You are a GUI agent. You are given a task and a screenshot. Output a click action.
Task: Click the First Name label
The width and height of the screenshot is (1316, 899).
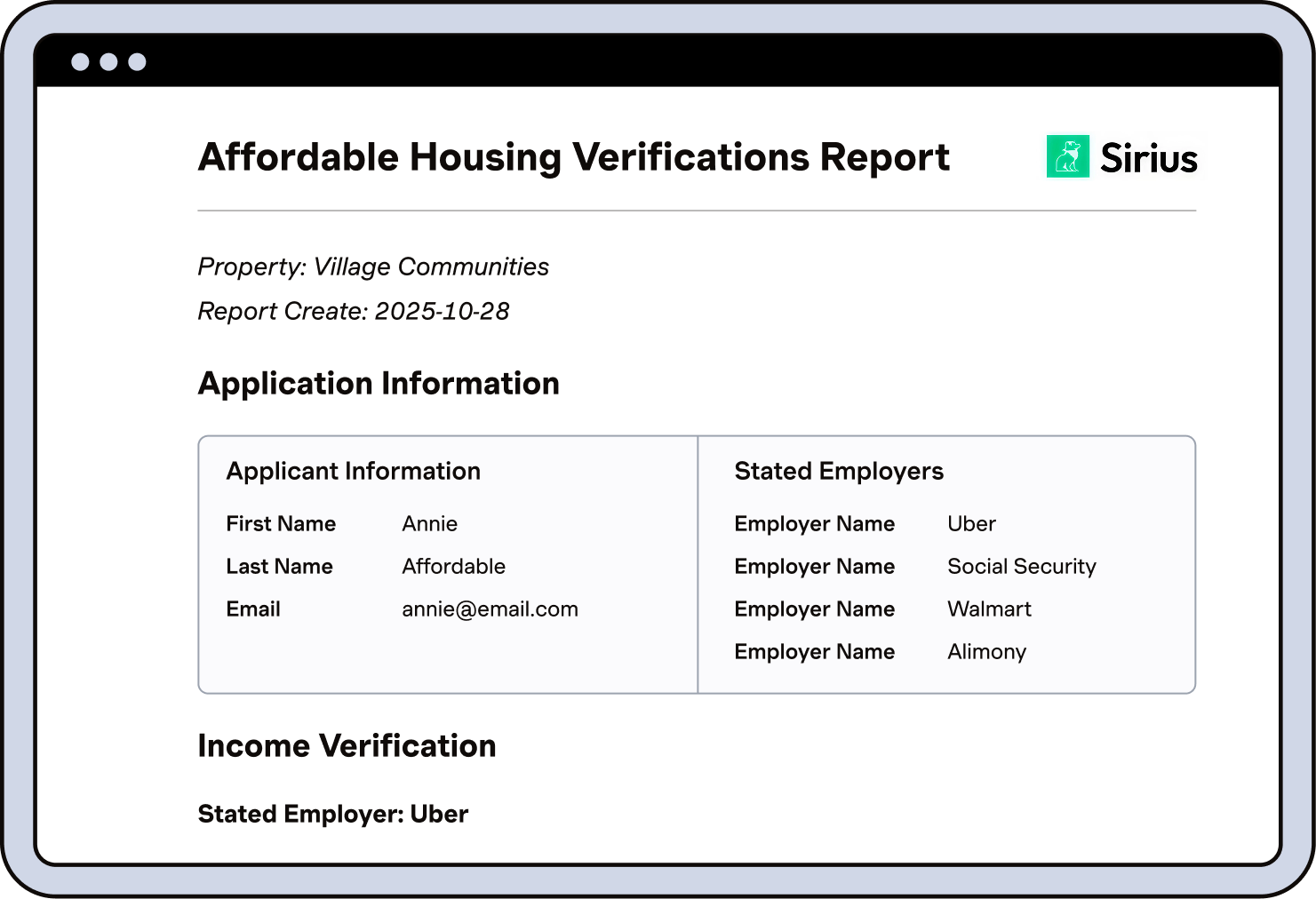[281, 524]
